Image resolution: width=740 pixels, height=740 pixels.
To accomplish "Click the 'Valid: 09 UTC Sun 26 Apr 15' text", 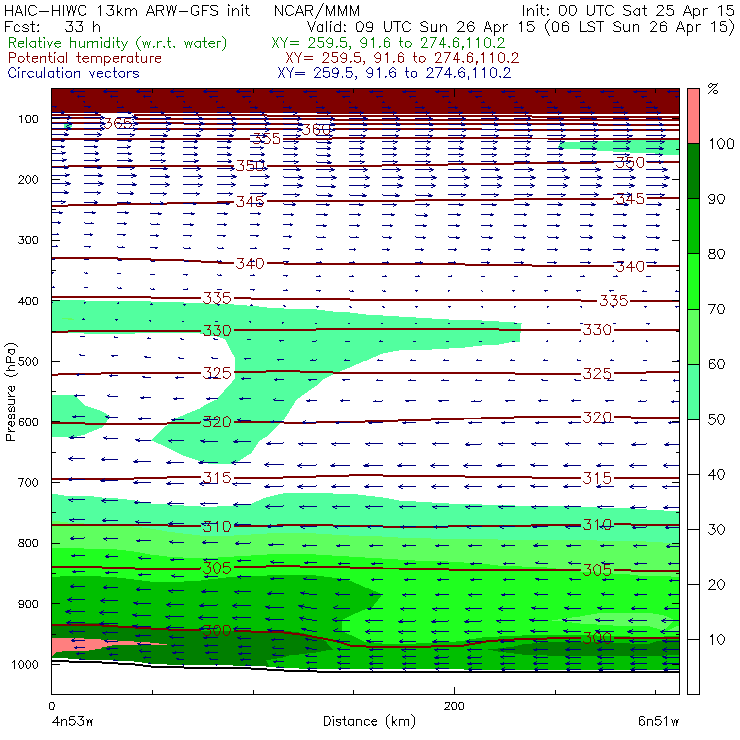I will [x=423, y=27].
